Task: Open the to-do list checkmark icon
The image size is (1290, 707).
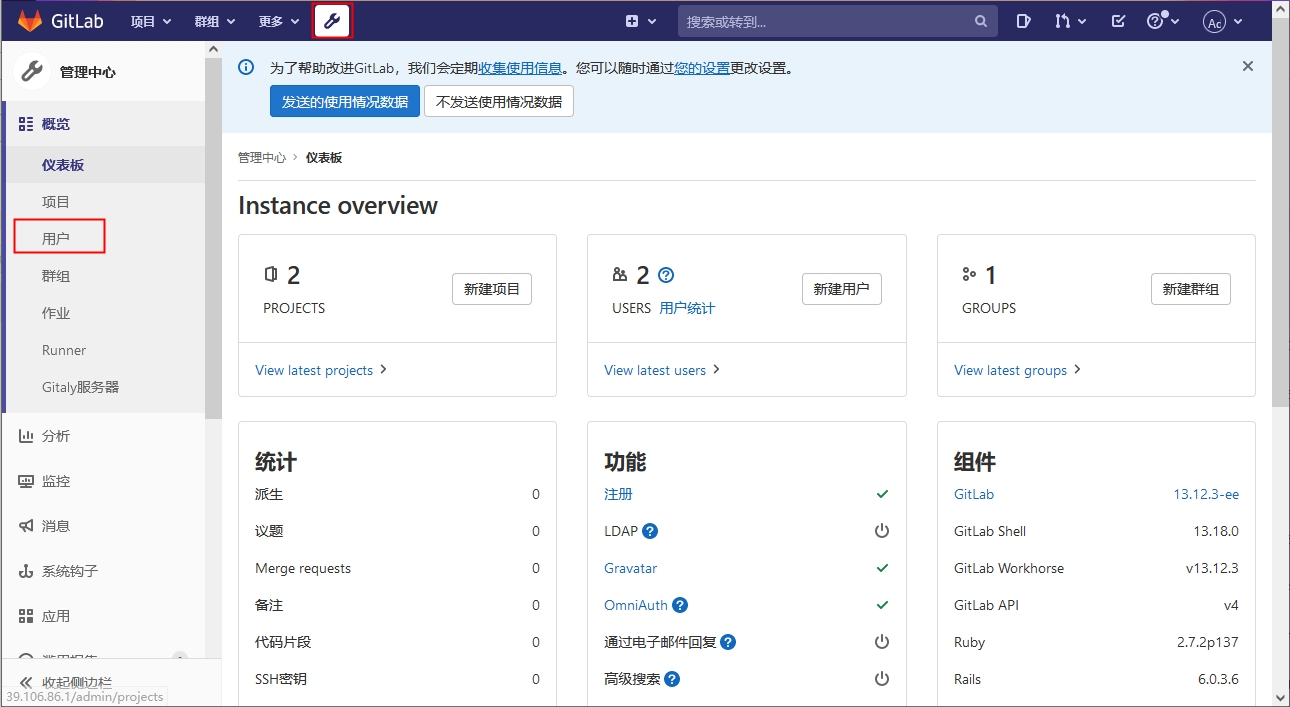Action: [1118, 21]
